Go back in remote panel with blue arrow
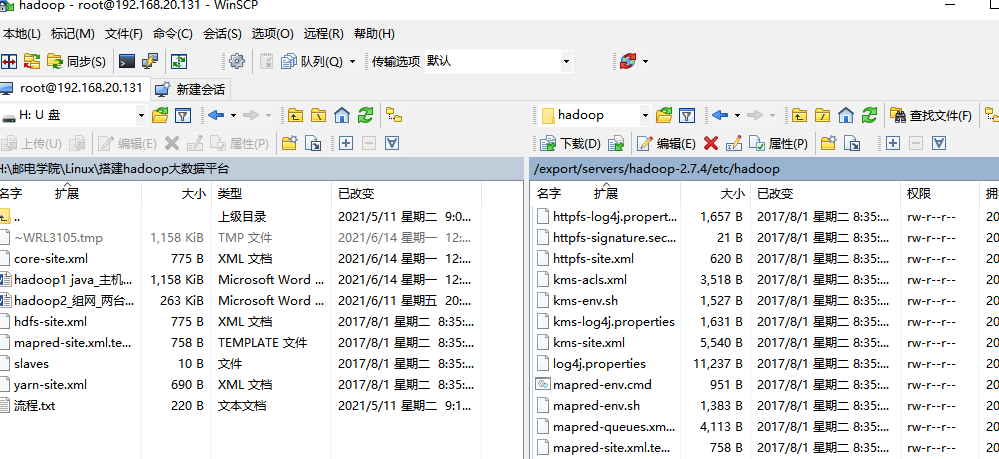Image resolution: width=999 pixels, height=459 pixels. [x=720, y=115]
